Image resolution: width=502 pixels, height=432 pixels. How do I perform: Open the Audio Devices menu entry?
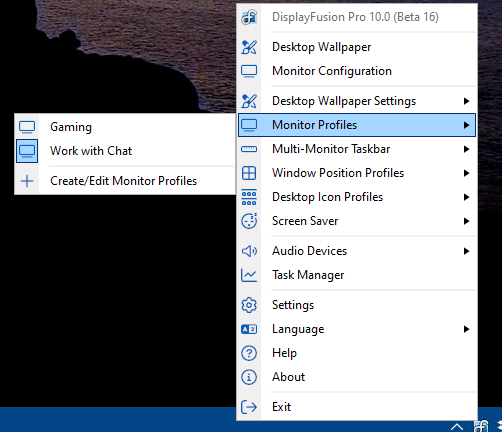(357, 251)
